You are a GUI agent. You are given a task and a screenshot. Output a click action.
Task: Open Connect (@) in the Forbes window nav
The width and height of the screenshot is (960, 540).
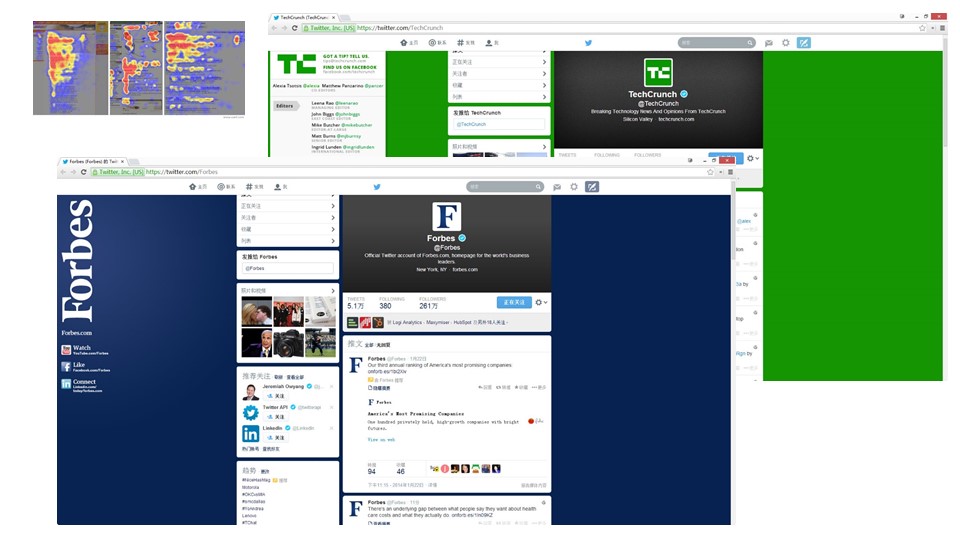pyautogui.click(x=226, y=187)
